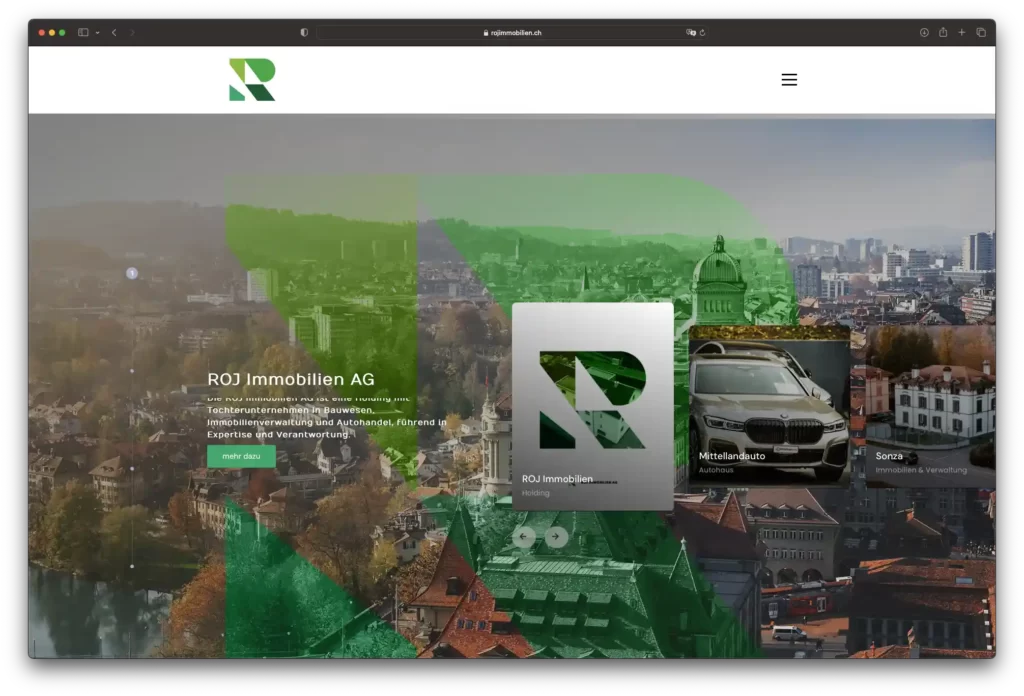
Task: Show the tab overview
Action: [x=981, y=32]
